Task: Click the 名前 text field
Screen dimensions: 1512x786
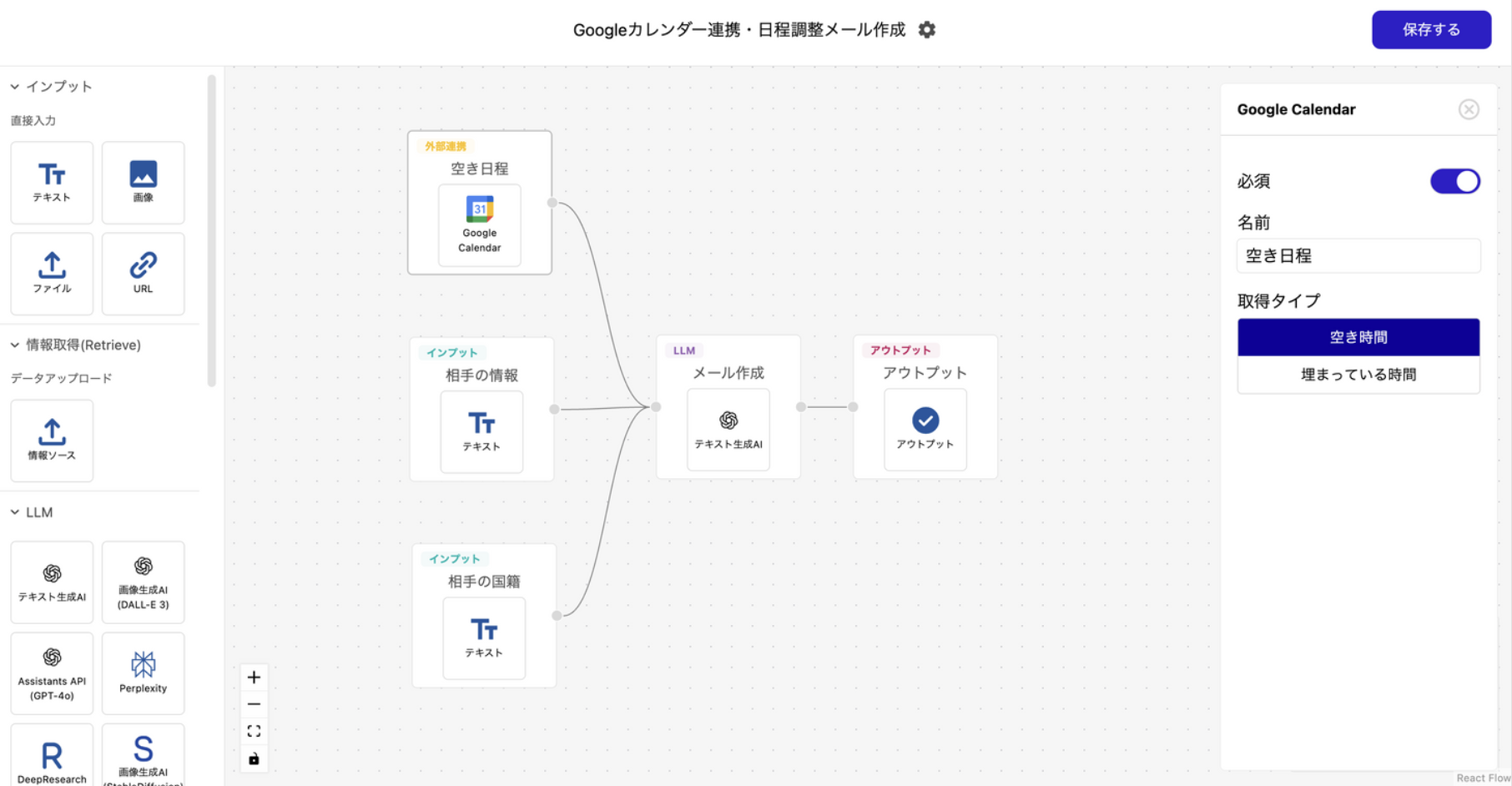Action: click(1358, 256)
